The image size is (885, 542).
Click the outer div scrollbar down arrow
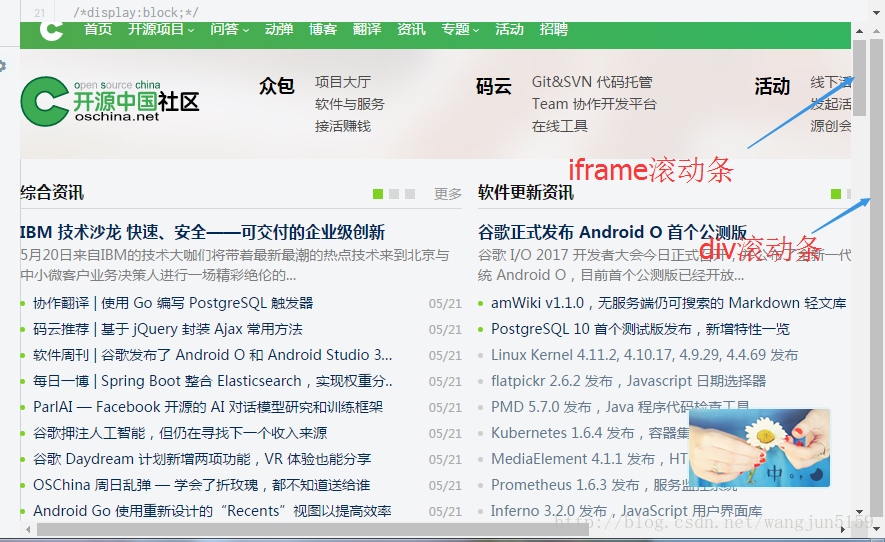click(877, 529)
